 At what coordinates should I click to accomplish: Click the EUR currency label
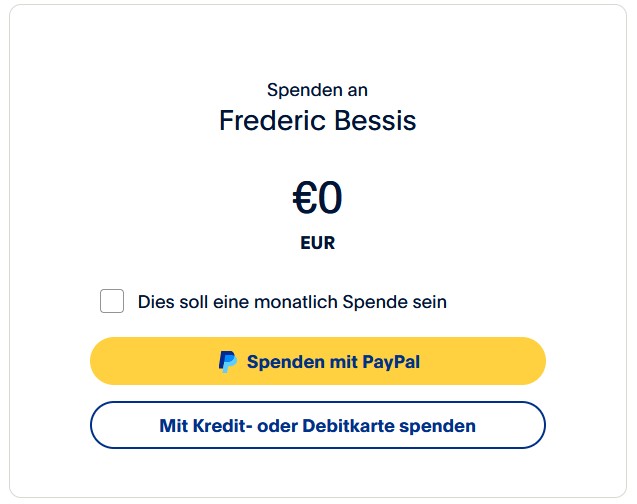pyautogui.click(x=318, y=242)
